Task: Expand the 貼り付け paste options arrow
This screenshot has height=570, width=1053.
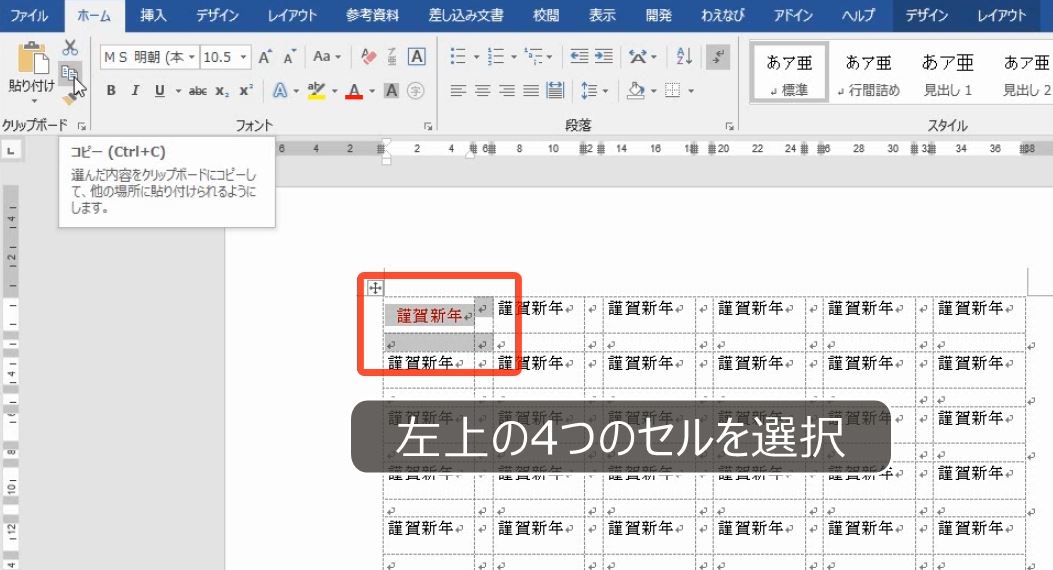Action: (x=32, y=101)
